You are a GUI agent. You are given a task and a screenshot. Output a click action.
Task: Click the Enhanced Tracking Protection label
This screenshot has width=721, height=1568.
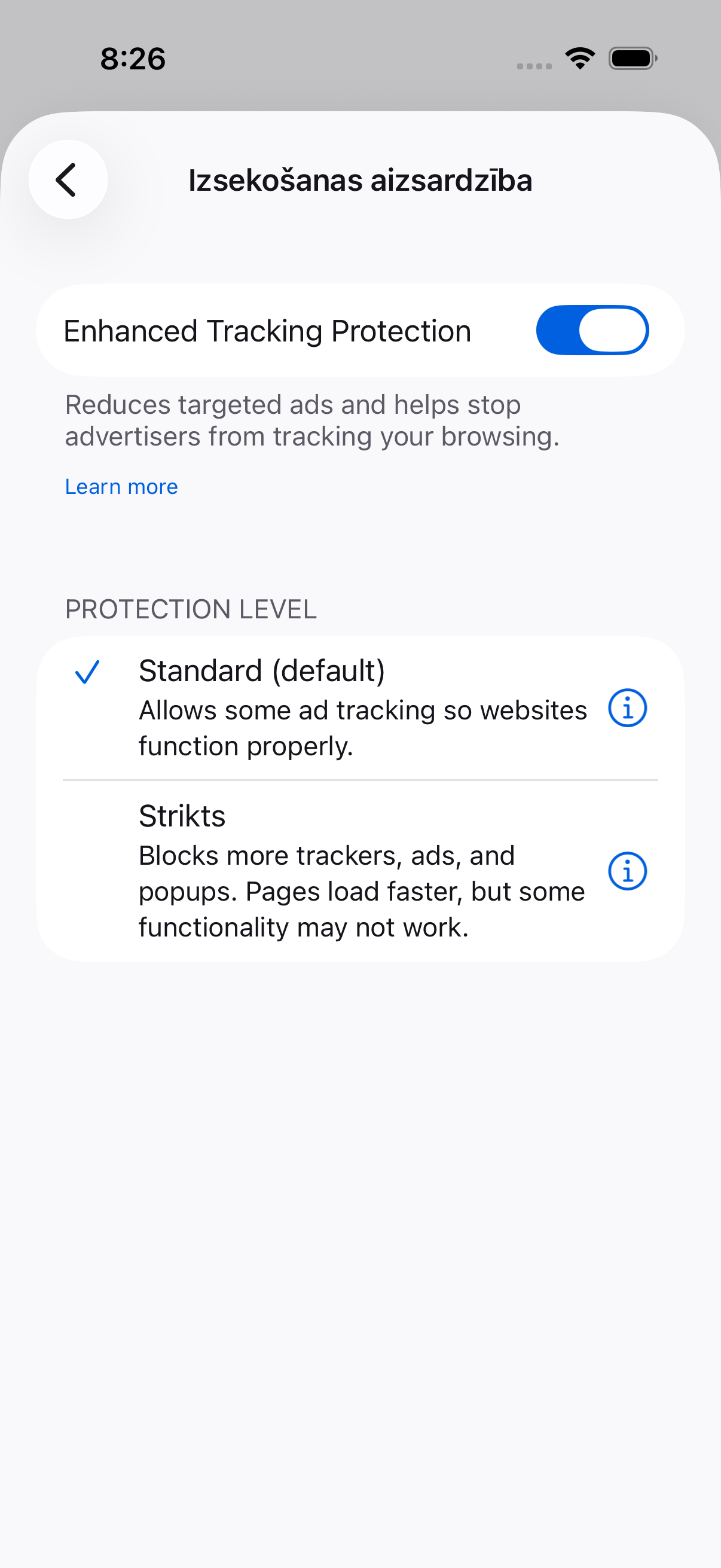(x=268, y=331)
